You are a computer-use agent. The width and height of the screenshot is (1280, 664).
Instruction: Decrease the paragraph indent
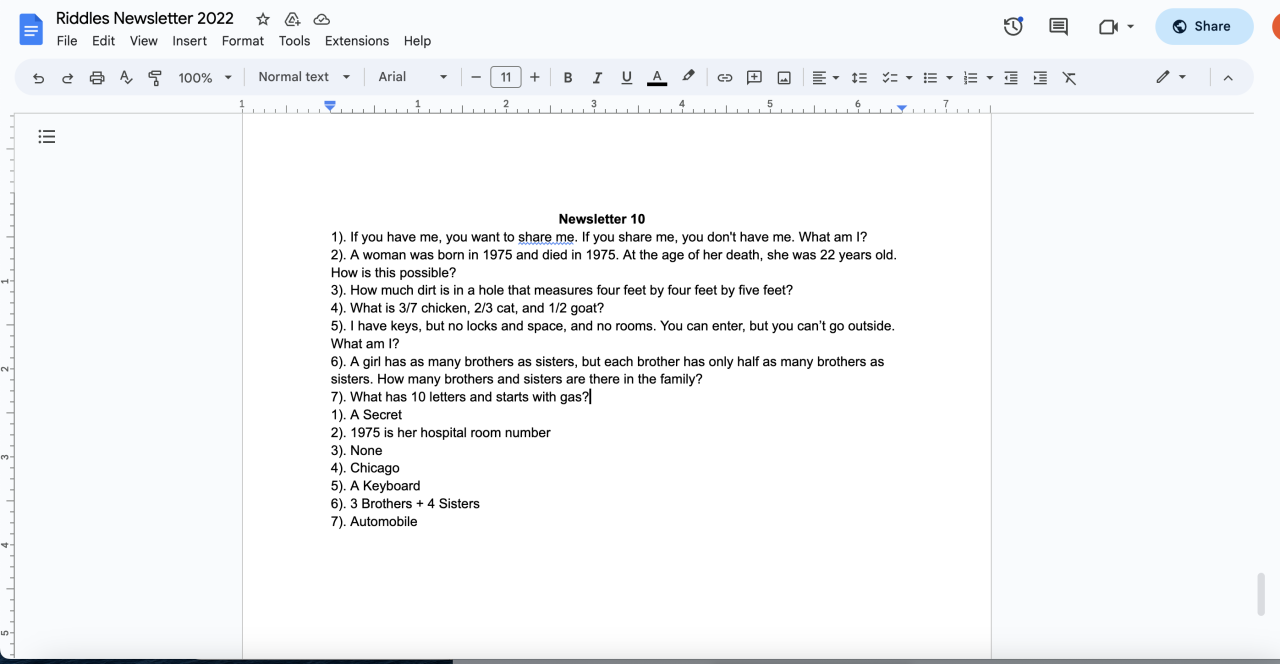pyautogui.click(x=1011, y=77)
